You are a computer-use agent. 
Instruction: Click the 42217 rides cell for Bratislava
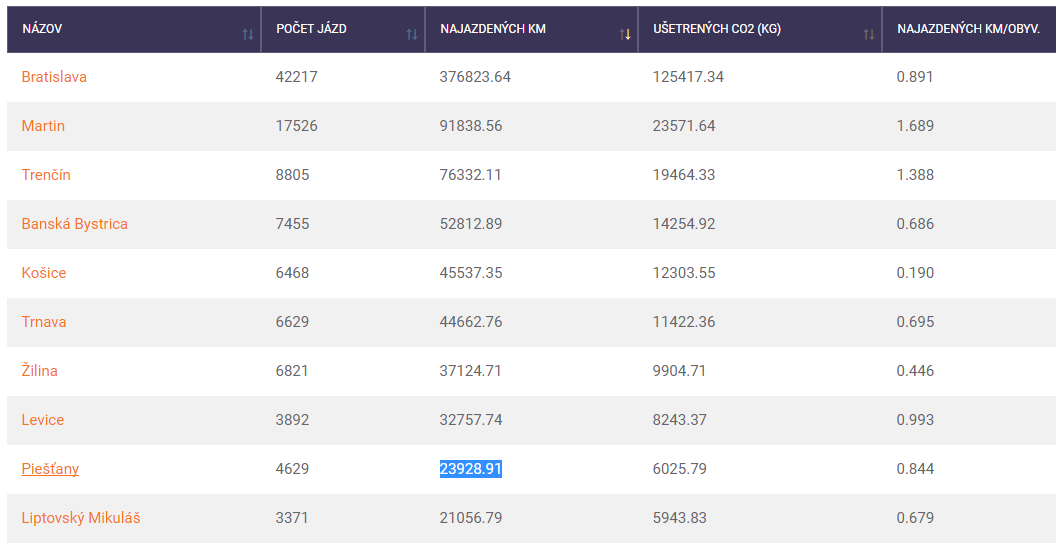296,77
